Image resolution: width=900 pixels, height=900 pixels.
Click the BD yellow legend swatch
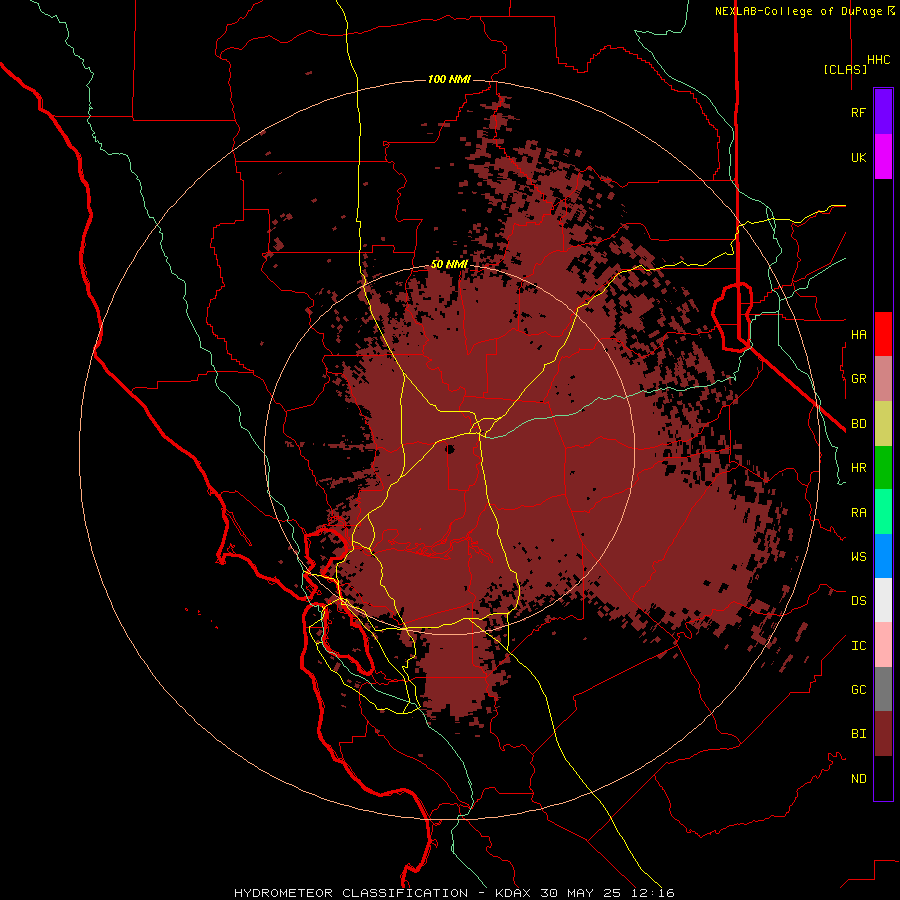883,423
